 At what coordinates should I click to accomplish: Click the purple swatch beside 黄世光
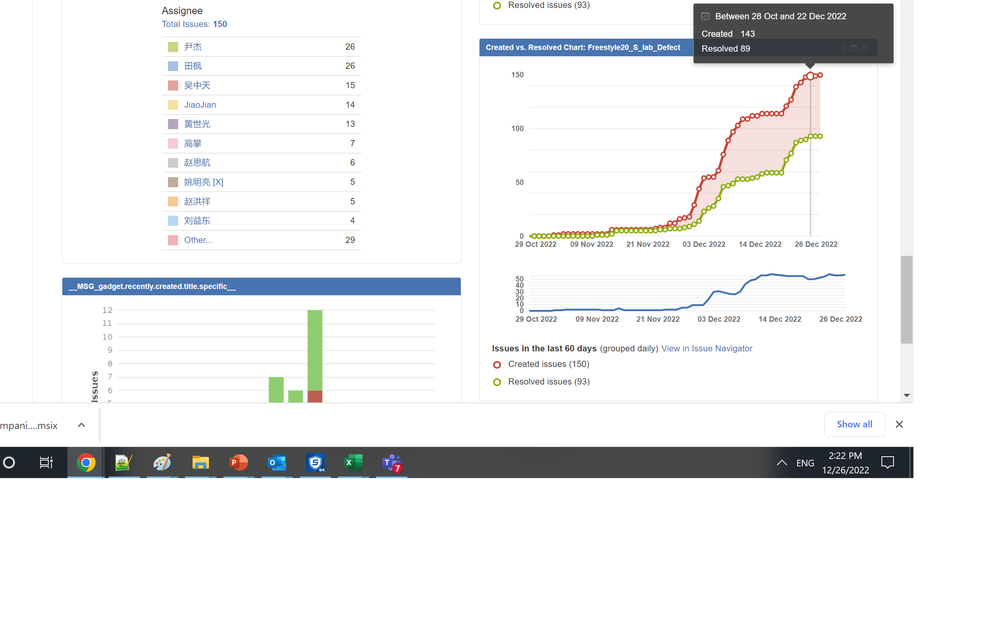coord(173,124)
